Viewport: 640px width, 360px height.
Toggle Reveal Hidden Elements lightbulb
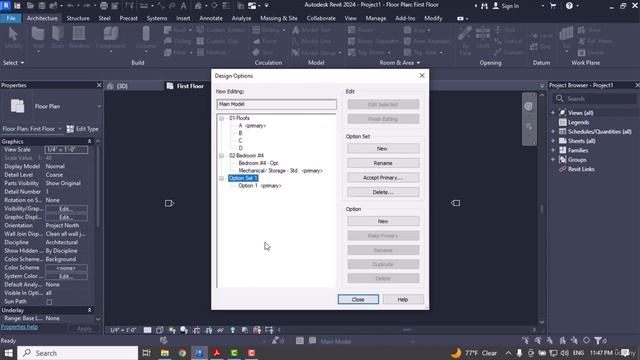click(x=233, y=330)
